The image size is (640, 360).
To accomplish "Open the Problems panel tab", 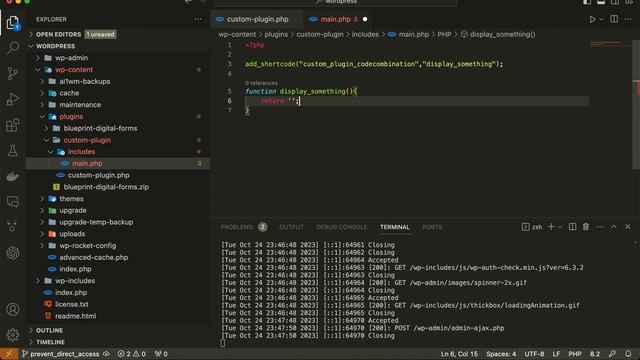I will tap(243, 227).
